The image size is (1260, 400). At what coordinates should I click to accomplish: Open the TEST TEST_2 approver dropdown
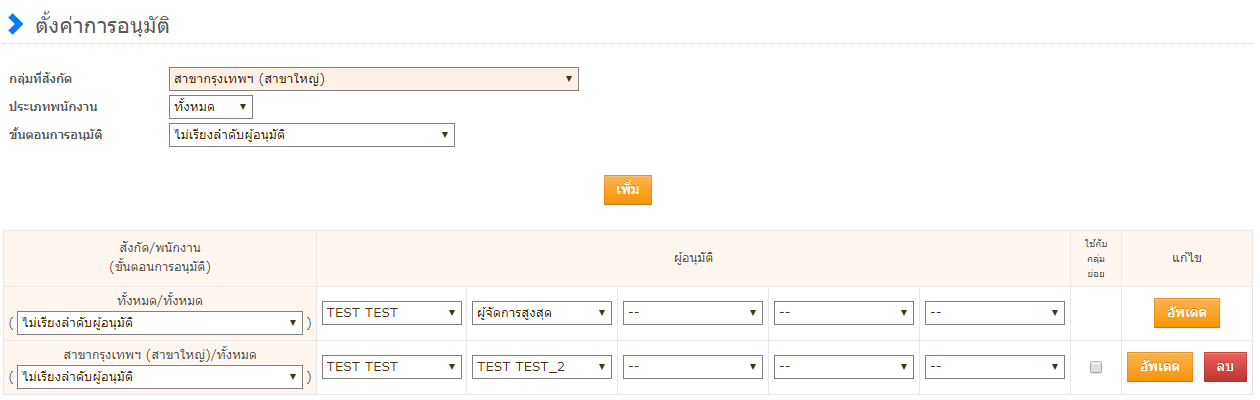[x=542, y=367]
